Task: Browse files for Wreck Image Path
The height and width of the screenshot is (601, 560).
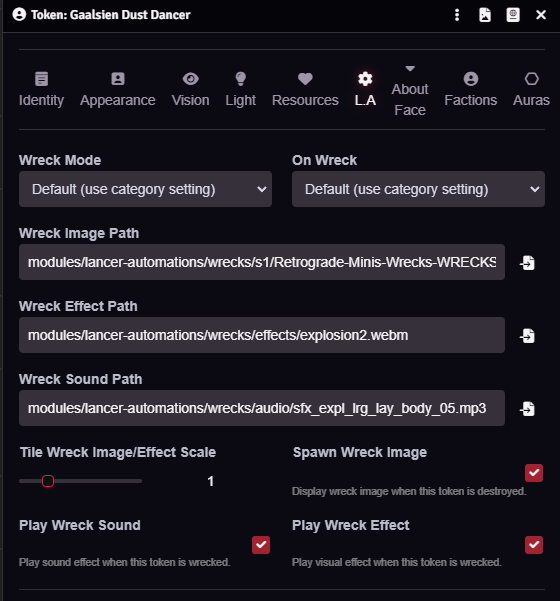Action: (x=528, y=263)
